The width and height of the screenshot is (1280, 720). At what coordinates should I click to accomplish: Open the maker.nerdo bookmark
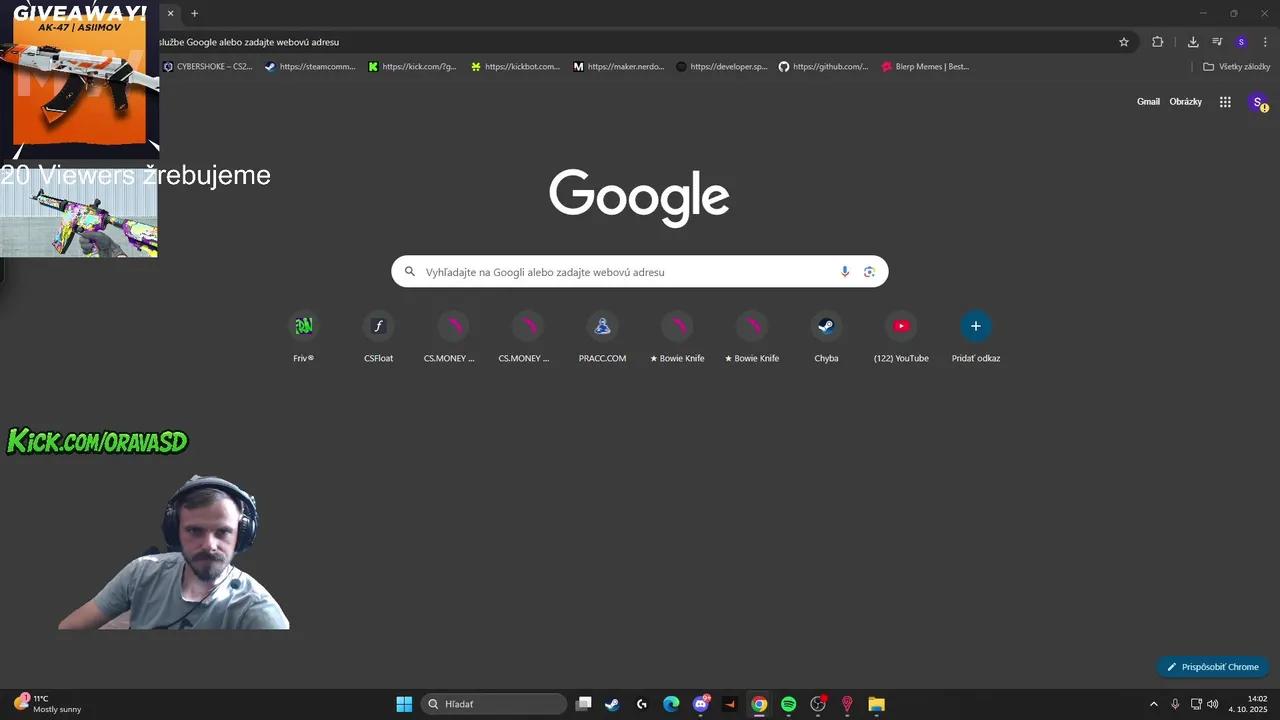(x=619, y=67)
